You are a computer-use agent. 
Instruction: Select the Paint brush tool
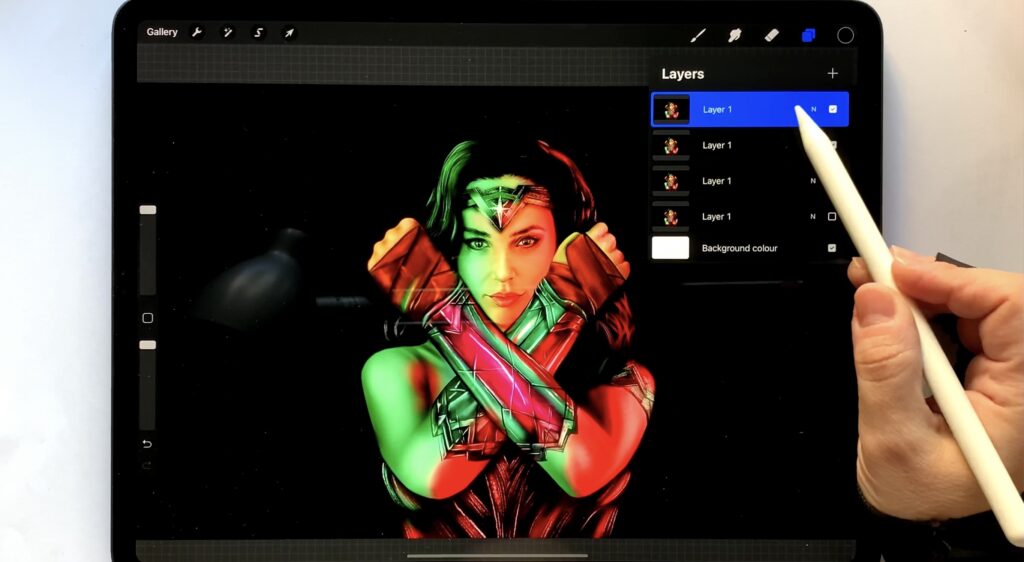[x=698, y=35]
